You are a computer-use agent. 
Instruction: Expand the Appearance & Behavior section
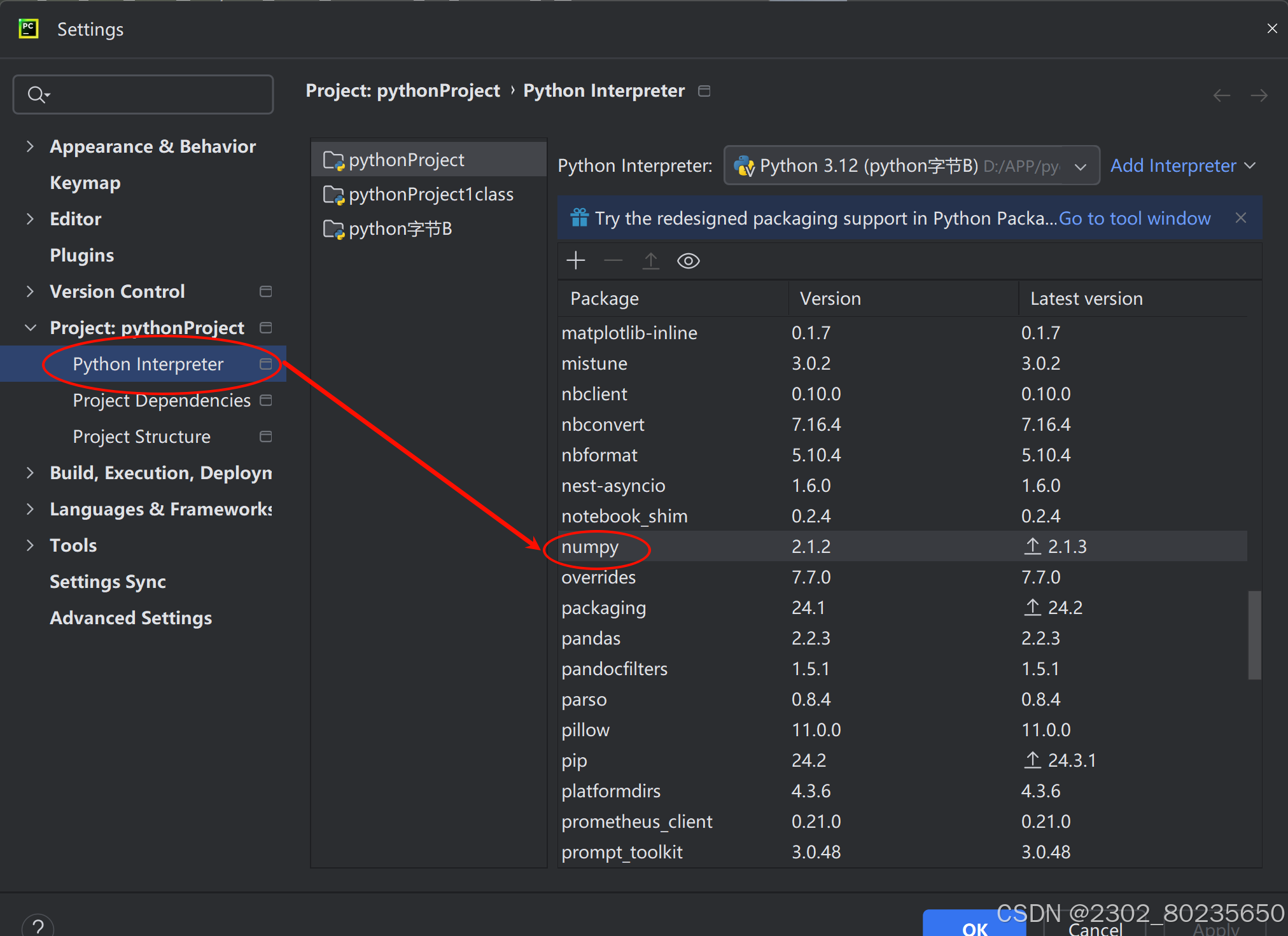point(30,146)
